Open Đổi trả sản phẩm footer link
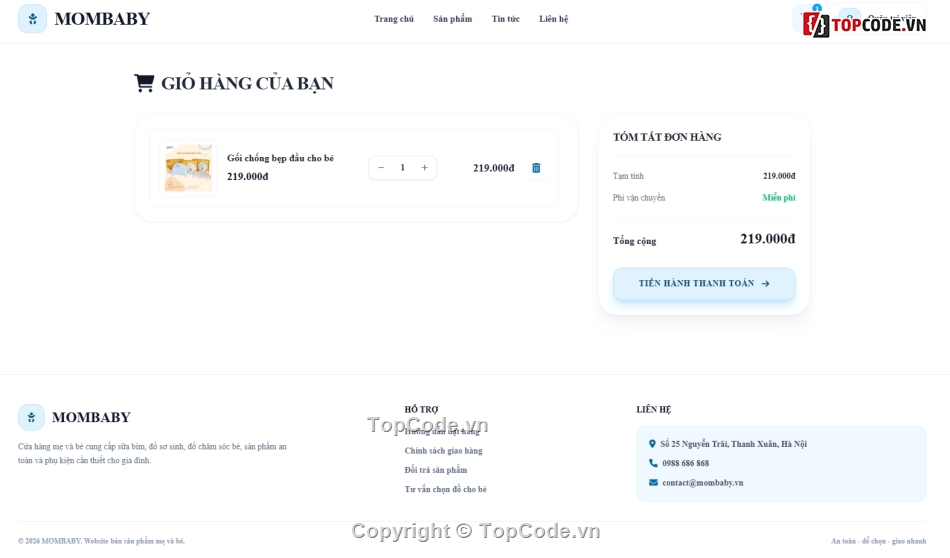The image size is (950, 558). point(436,470)
